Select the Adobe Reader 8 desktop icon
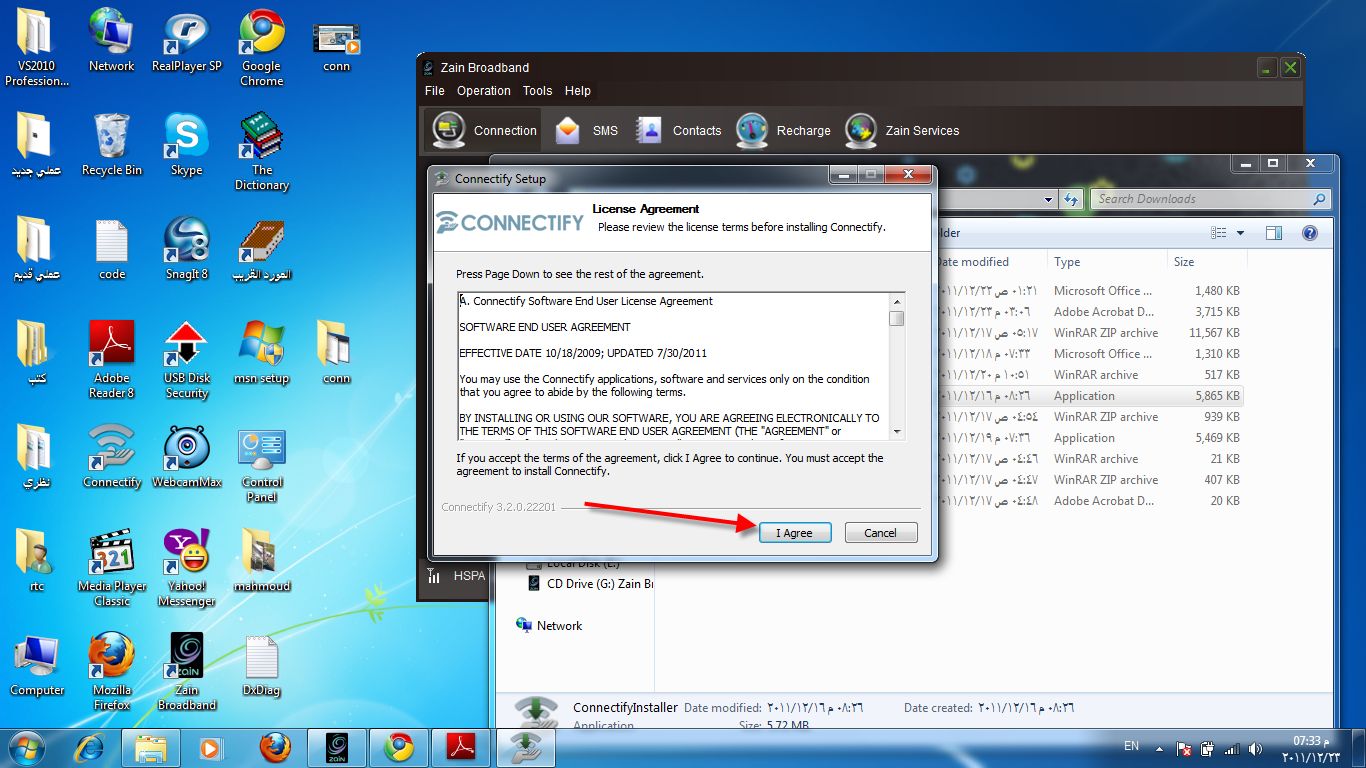 point(112,360)
